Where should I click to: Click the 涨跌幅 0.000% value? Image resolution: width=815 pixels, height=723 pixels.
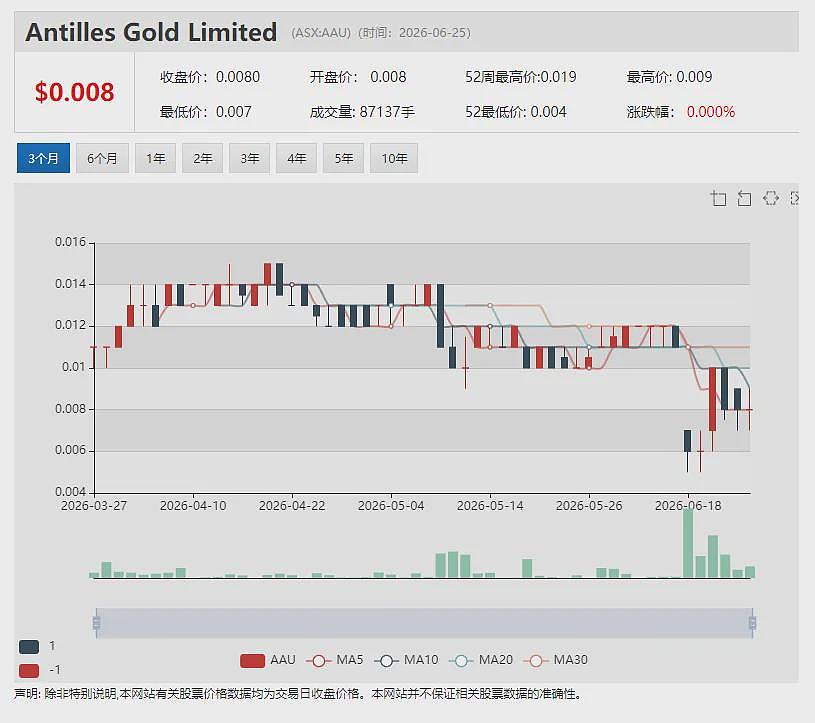(x=711, y=112)
